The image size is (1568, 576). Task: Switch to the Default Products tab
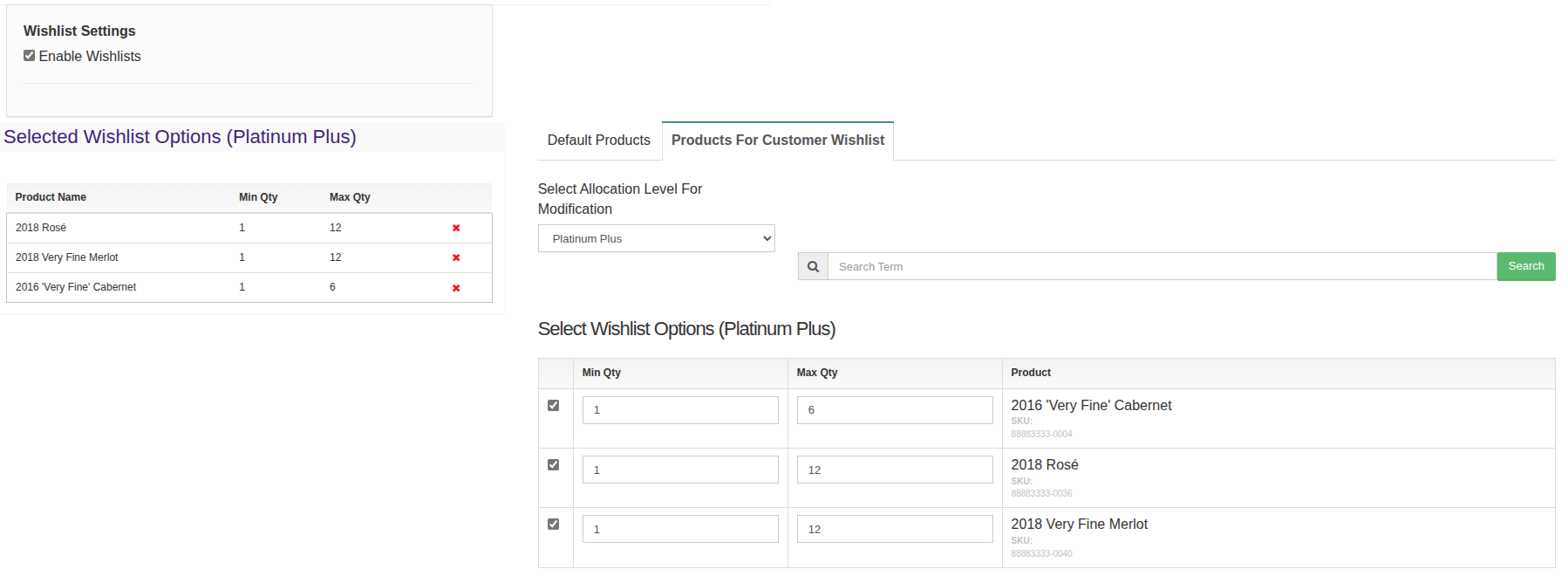[599, 141]
